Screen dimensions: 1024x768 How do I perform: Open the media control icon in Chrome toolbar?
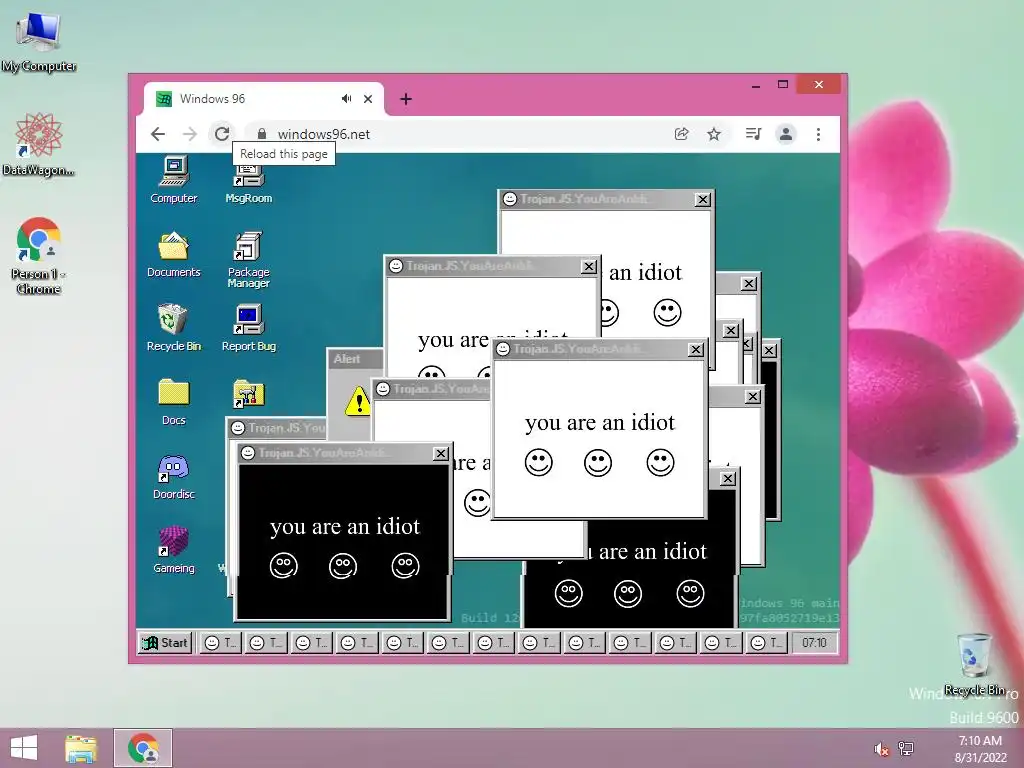[753, 134]
